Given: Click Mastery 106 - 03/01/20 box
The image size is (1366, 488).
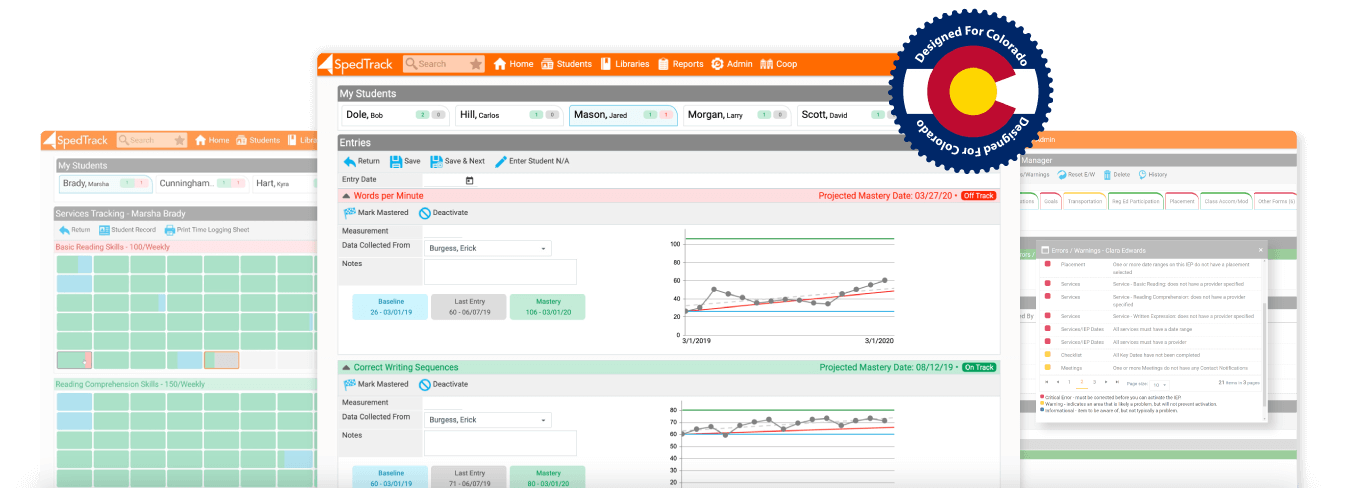Looking at the screenshot, I should (x=548, y=307).
